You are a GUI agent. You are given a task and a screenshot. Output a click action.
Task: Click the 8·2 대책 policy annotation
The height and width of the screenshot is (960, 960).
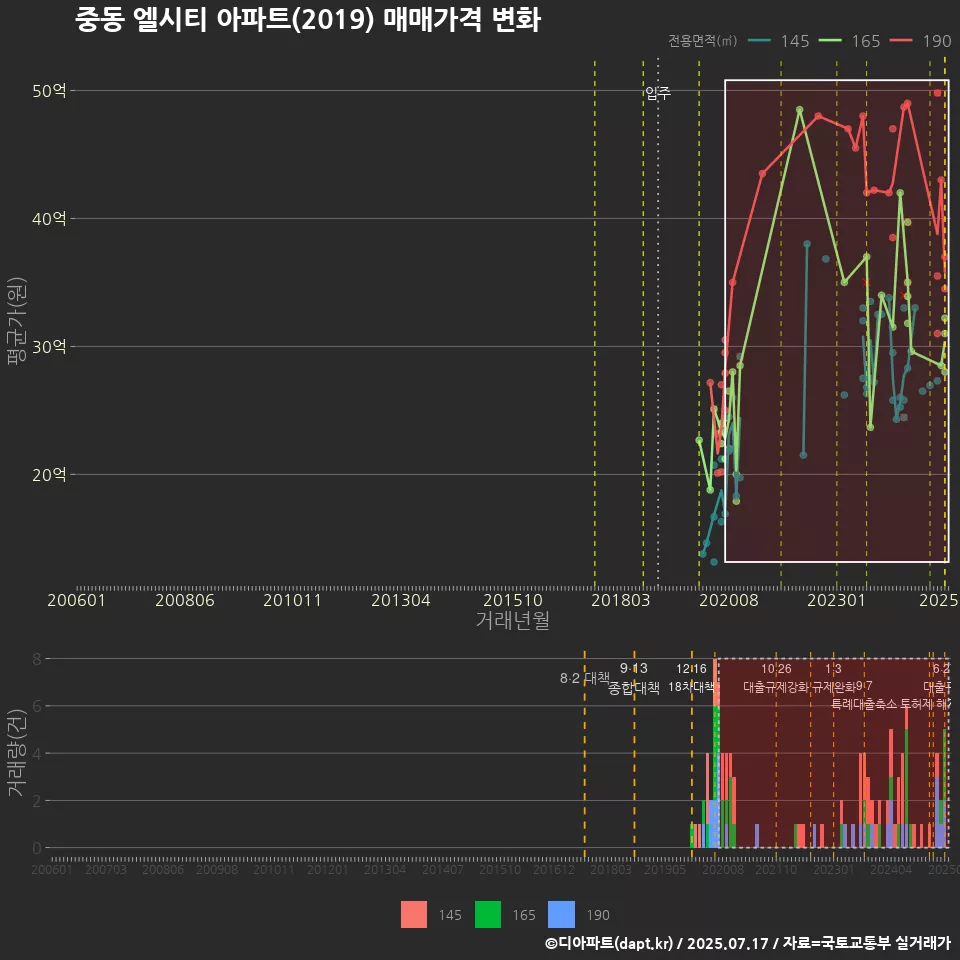coord(585,678)
